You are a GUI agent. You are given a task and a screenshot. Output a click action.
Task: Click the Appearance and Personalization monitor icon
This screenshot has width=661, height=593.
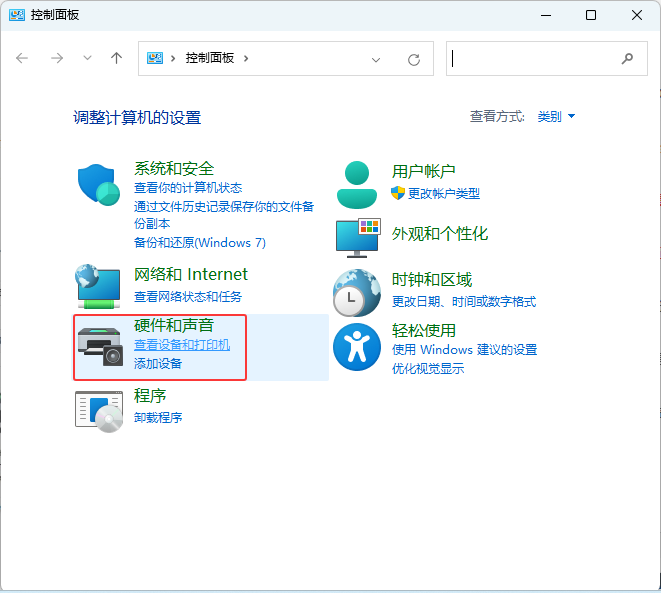pyautogui.click(x=358, y=238)
